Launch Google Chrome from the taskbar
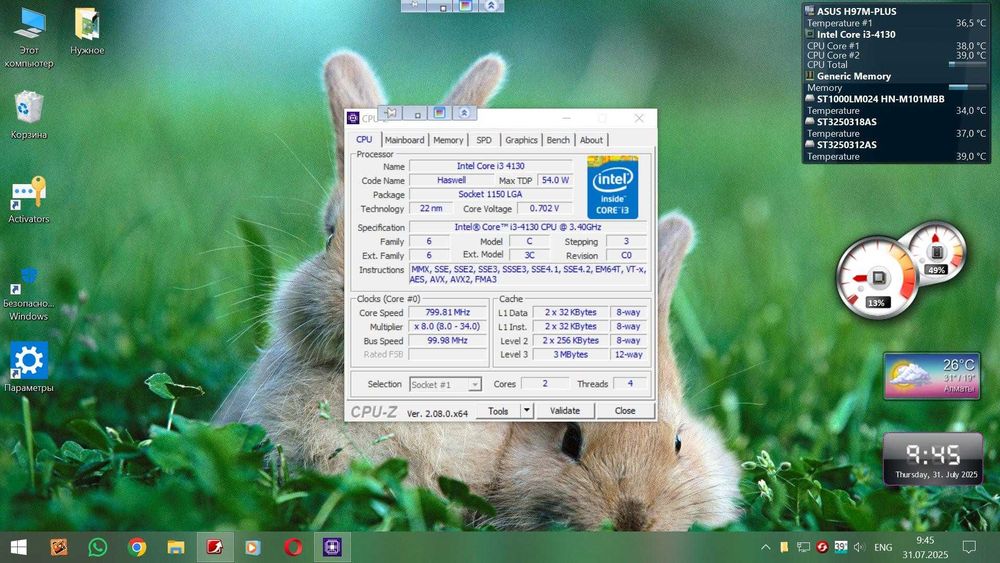This screenshot has height=563, width=1000. pyautogui.click(x=136, y=547)
